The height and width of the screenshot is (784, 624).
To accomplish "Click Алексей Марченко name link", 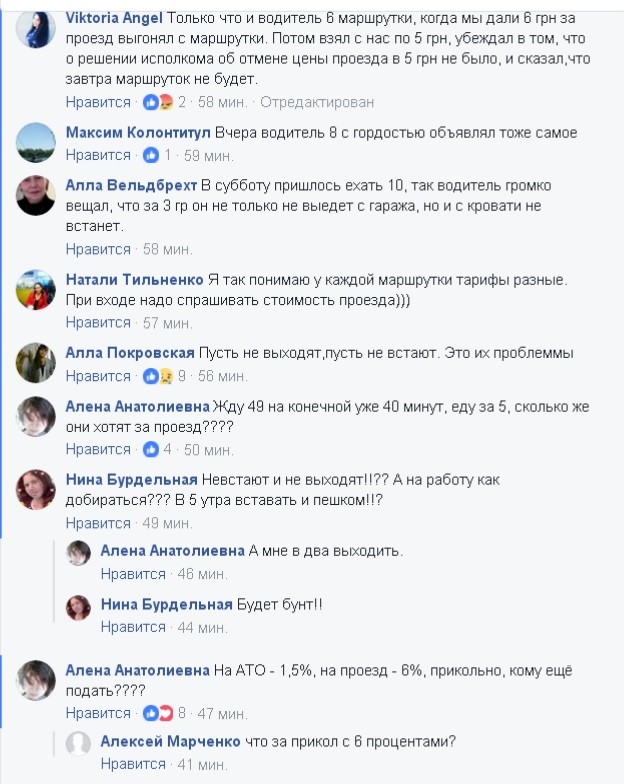I will 170,741.
